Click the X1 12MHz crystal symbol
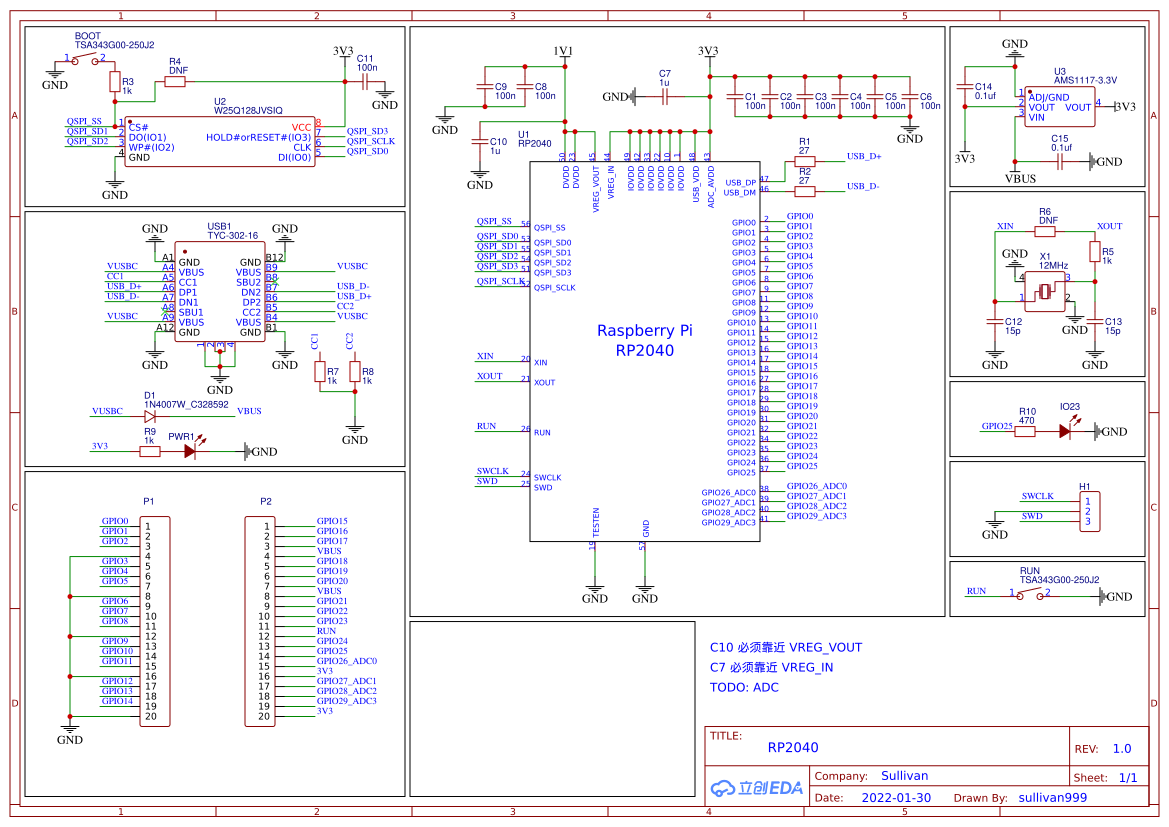1169x827 pixels. click(x=1045, y=292)
